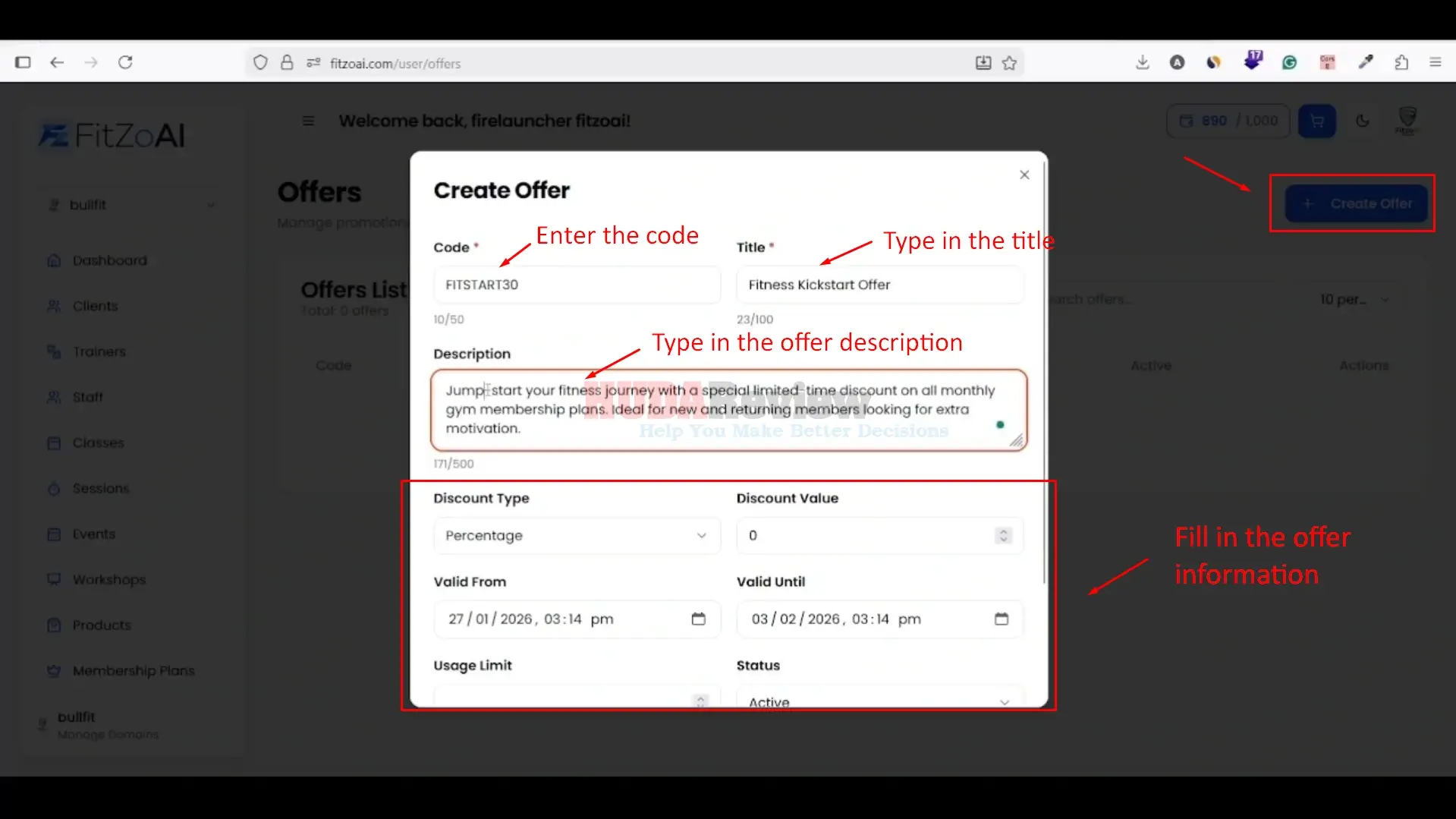This screenshot has width=1456, height=819.
Task: Open Products in the sidebar
Action: [x=101, y=625]
